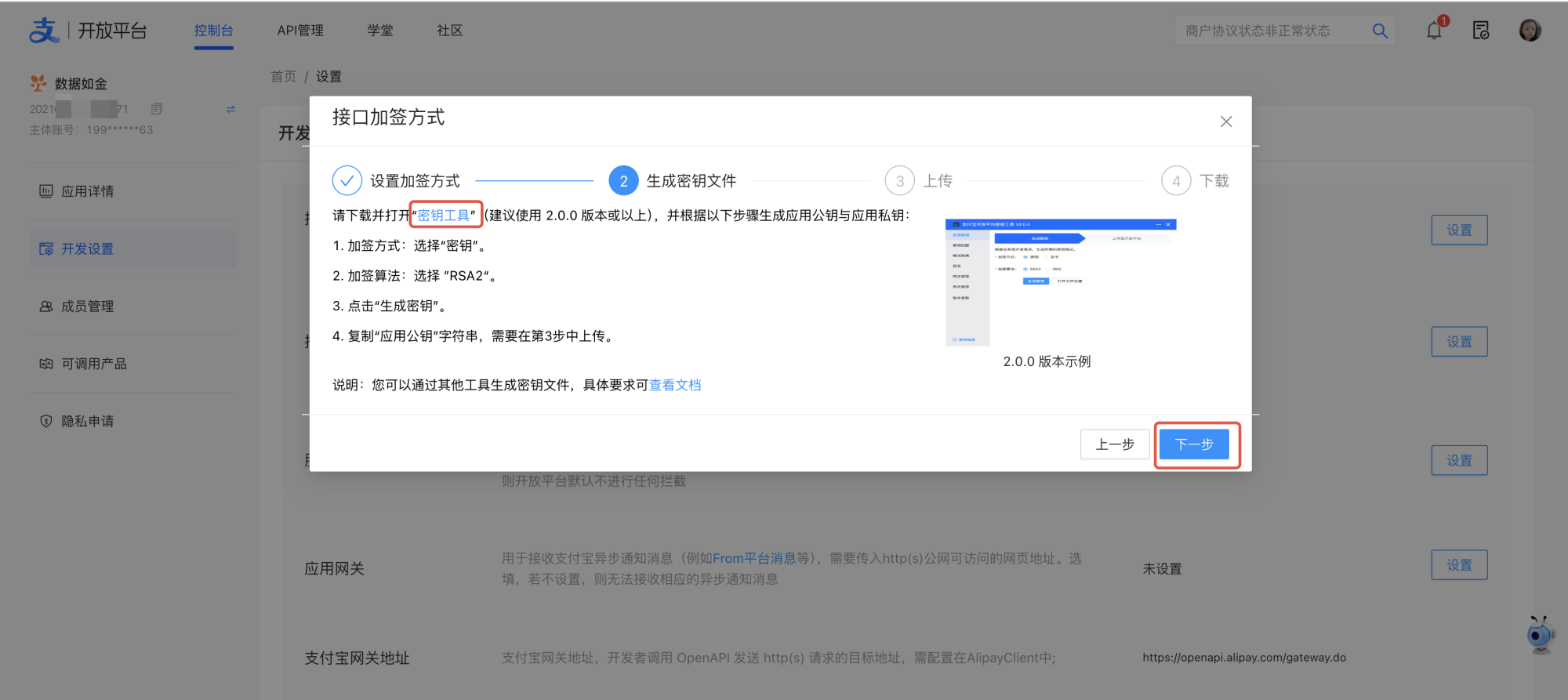This screenshot has width=1568, height=700.
Task: Click the 下一步 button
Action: pos(1194,444)
